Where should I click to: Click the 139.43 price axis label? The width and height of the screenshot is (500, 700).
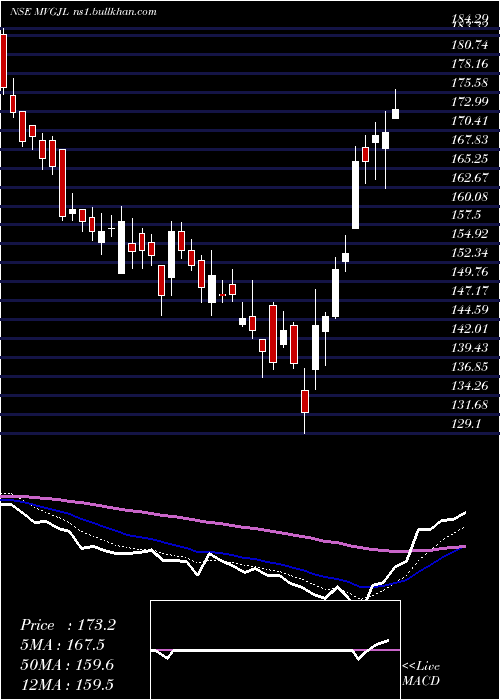(x=470, y=348)
